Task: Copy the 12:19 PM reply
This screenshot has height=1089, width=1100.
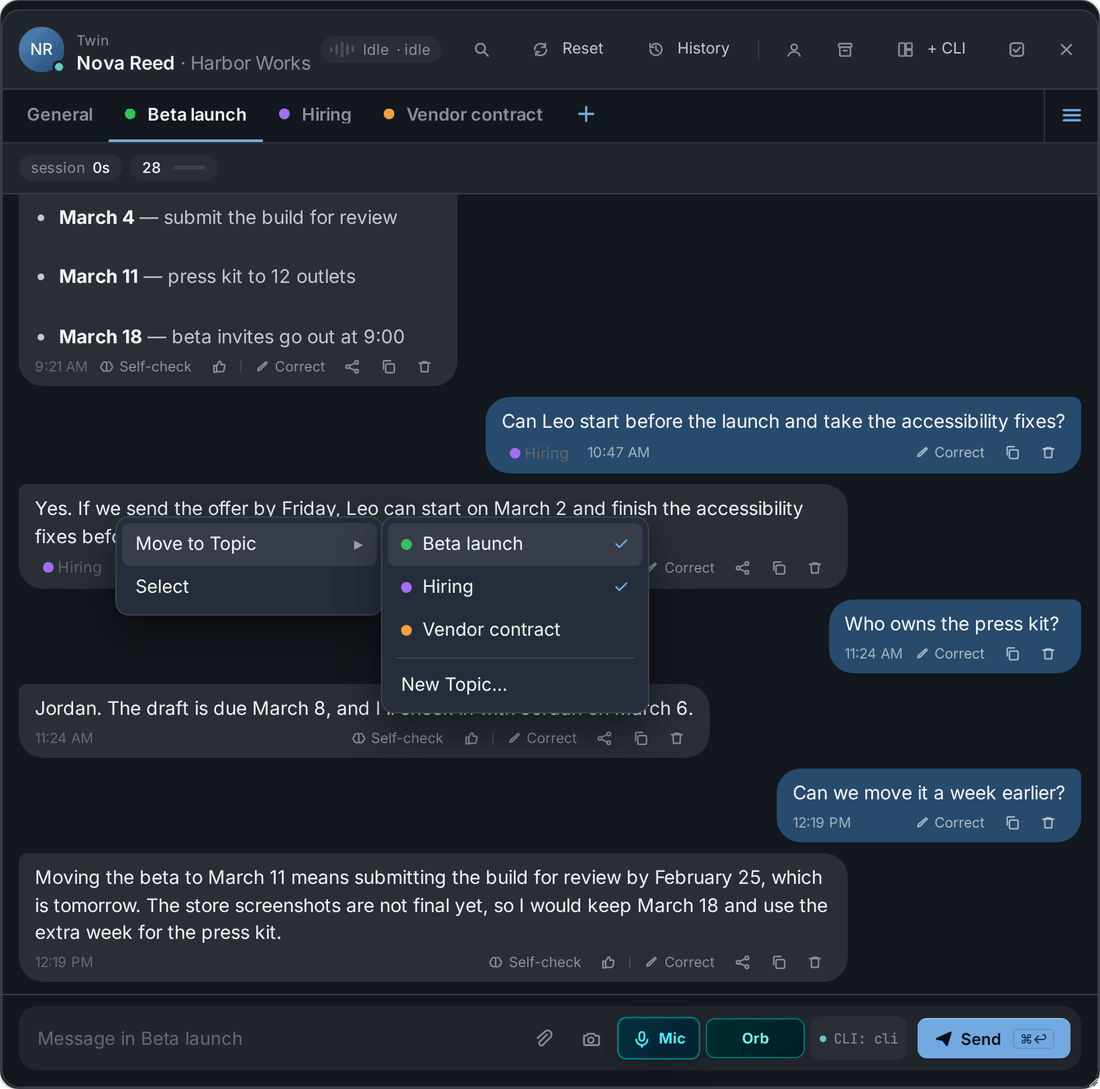Action: 779,963
